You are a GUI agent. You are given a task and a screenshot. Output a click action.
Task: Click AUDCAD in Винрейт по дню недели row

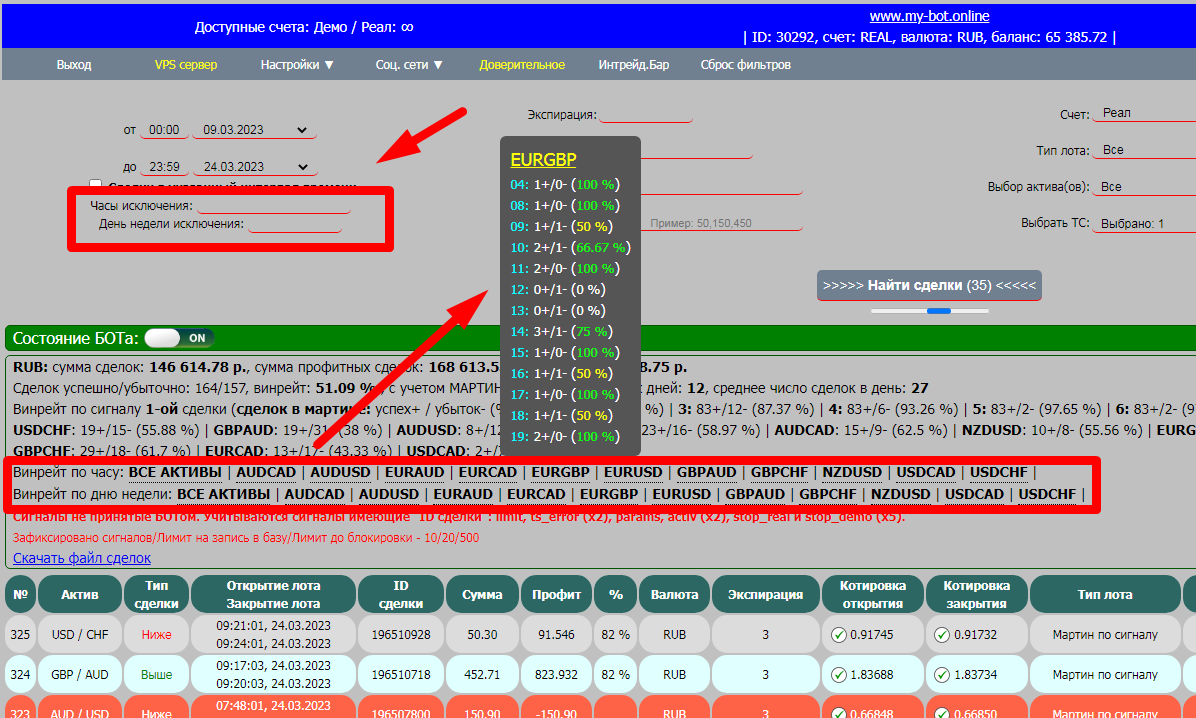click(314, 494)
